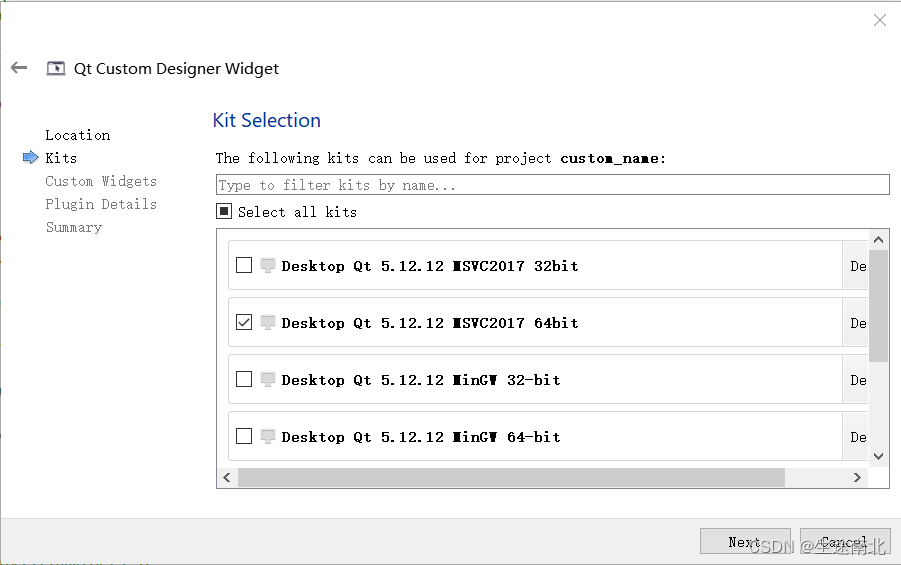Close the wizard dialog with the X
The height and width of the screenshot is (565, 901).
click(879, 20)
